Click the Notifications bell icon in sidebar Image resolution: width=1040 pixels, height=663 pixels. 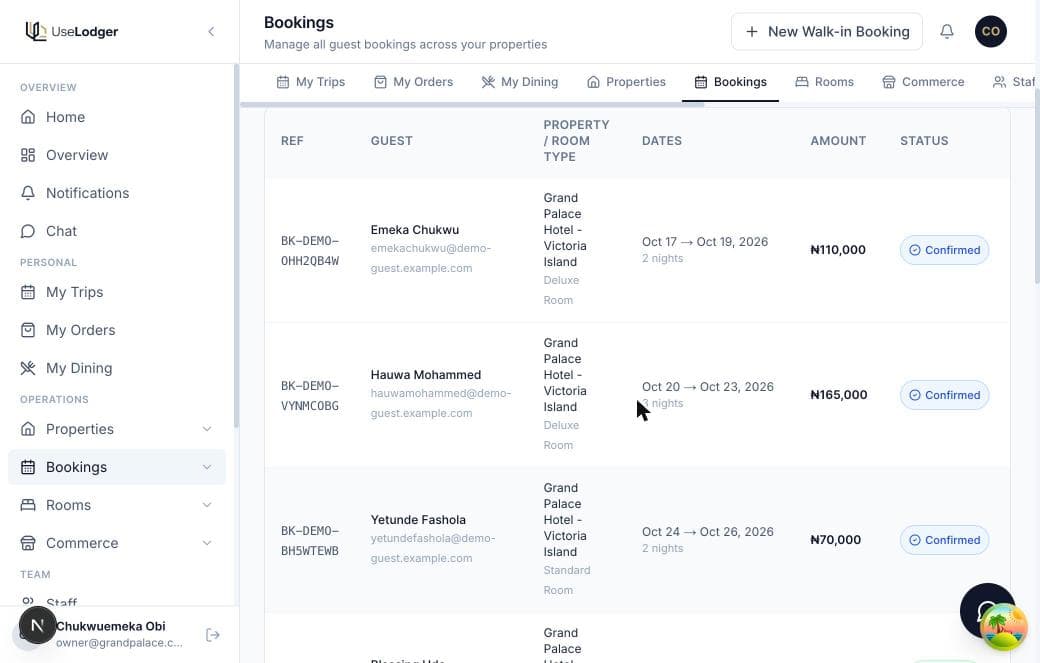(x=28, y=193)
